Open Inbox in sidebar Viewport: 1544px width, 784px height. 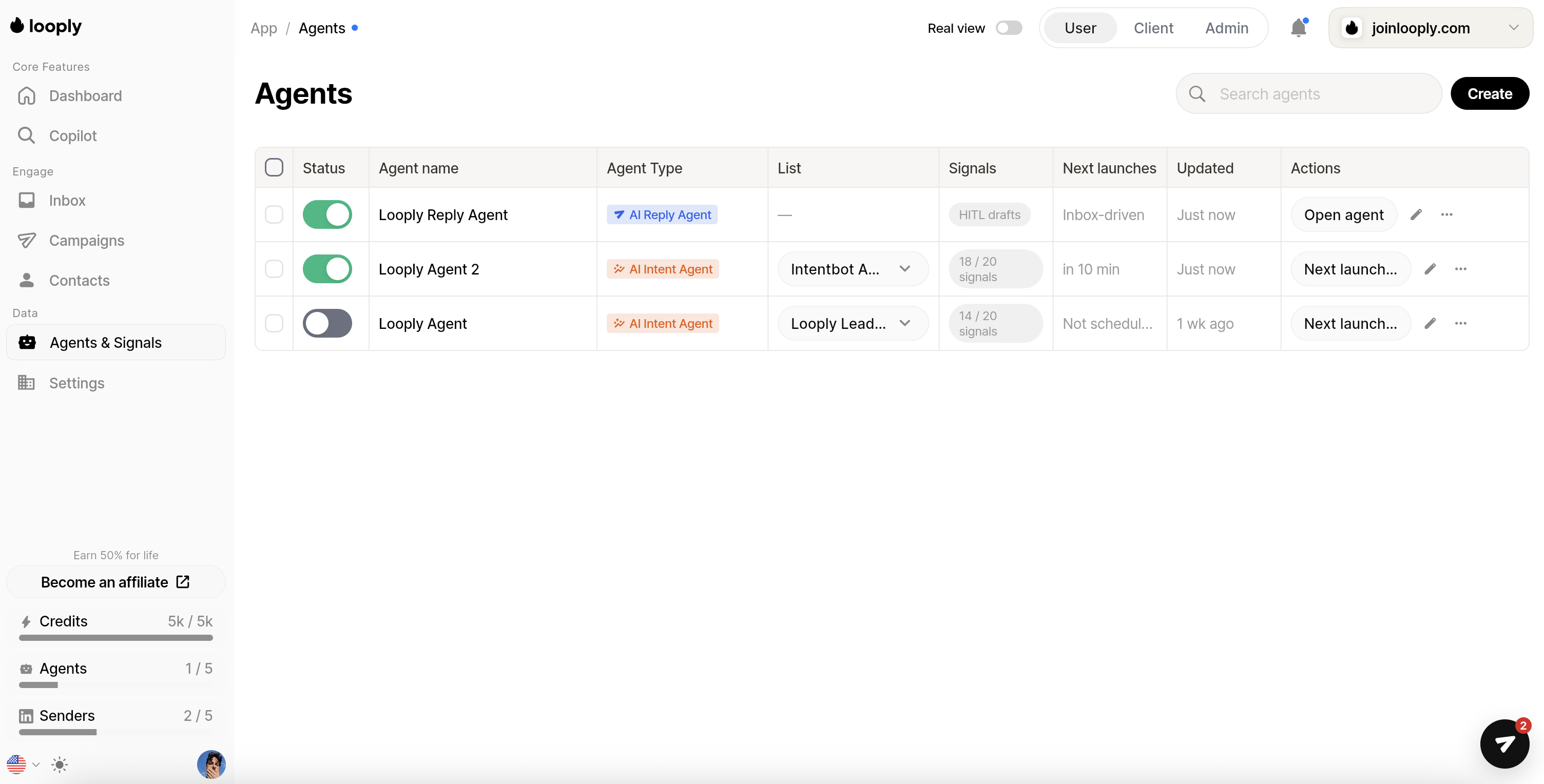pos(115,200)
